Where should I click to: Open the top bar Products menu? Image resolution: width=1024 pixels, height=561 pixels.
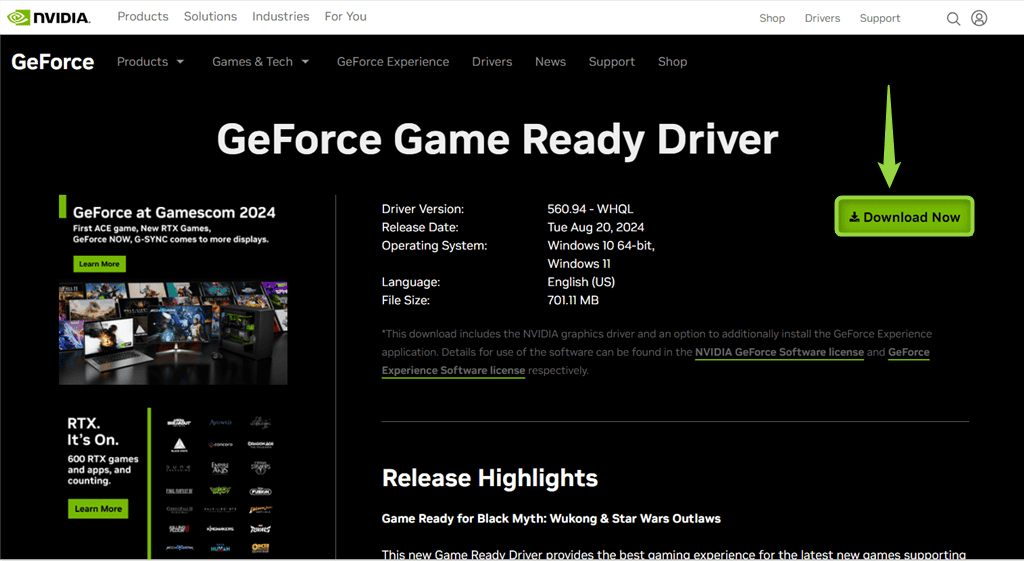(142, 17)
